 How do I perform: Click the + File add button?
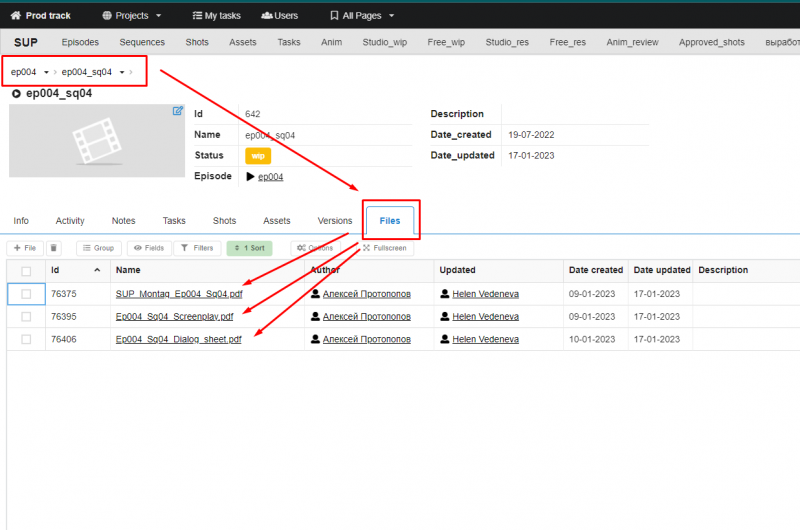[x=25, y=248]
